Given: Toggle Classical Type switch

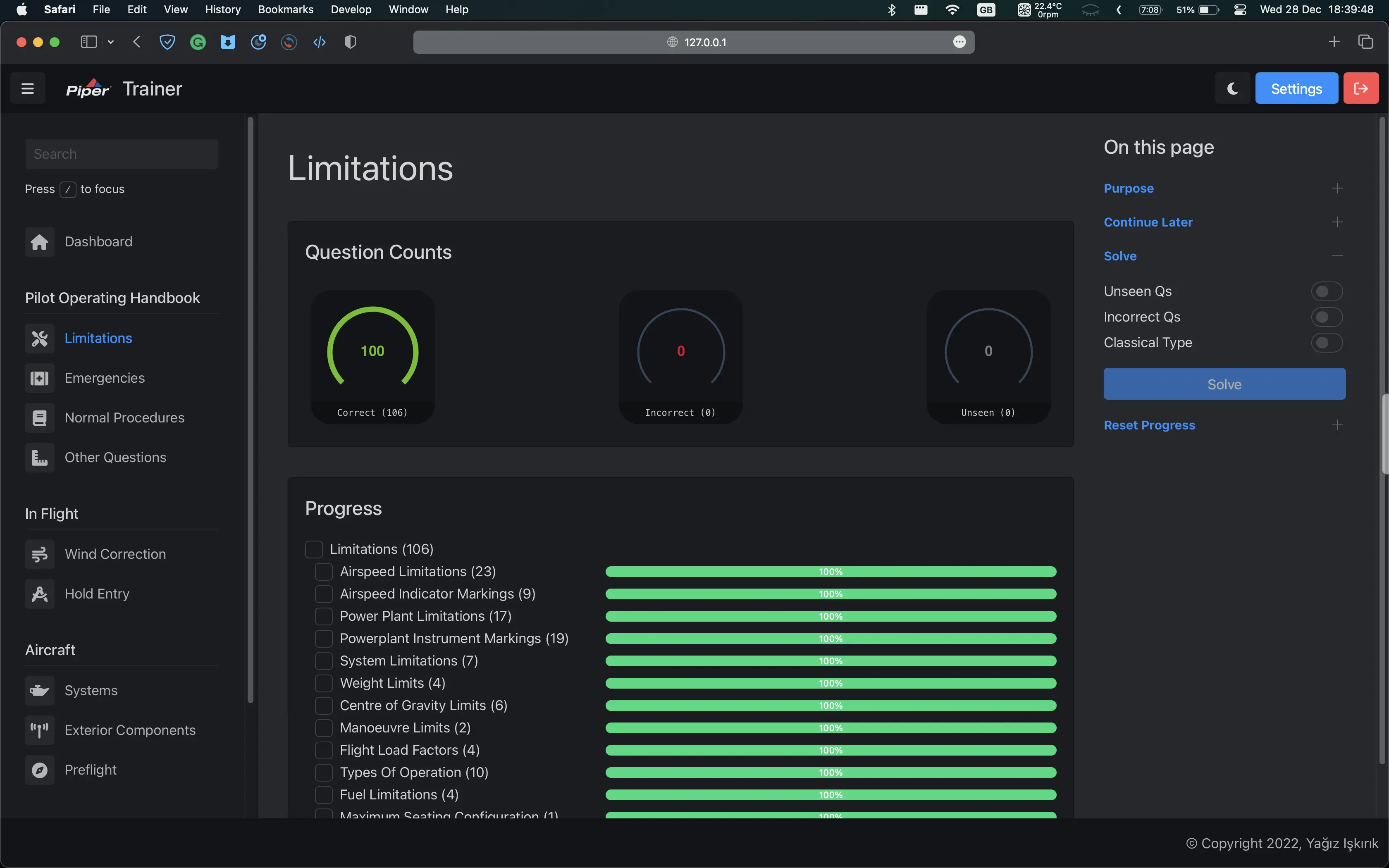Looking at the screenshot, I should tap(1327, 343).
